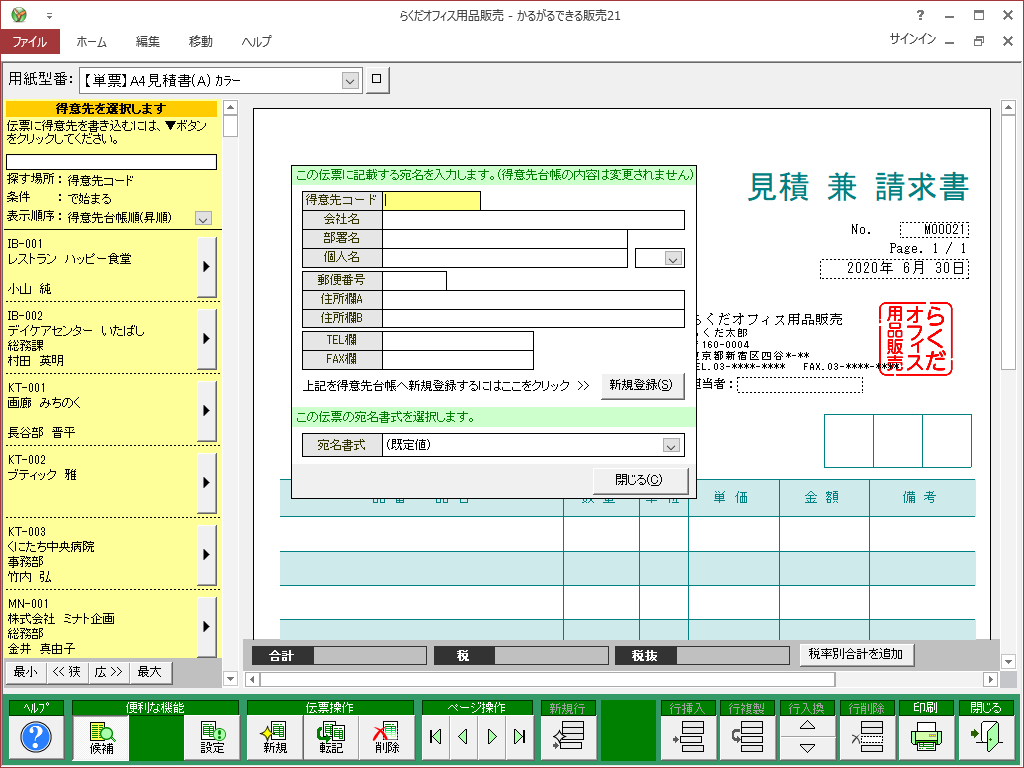Click the 閉じる exit door icon

point(986,737)
